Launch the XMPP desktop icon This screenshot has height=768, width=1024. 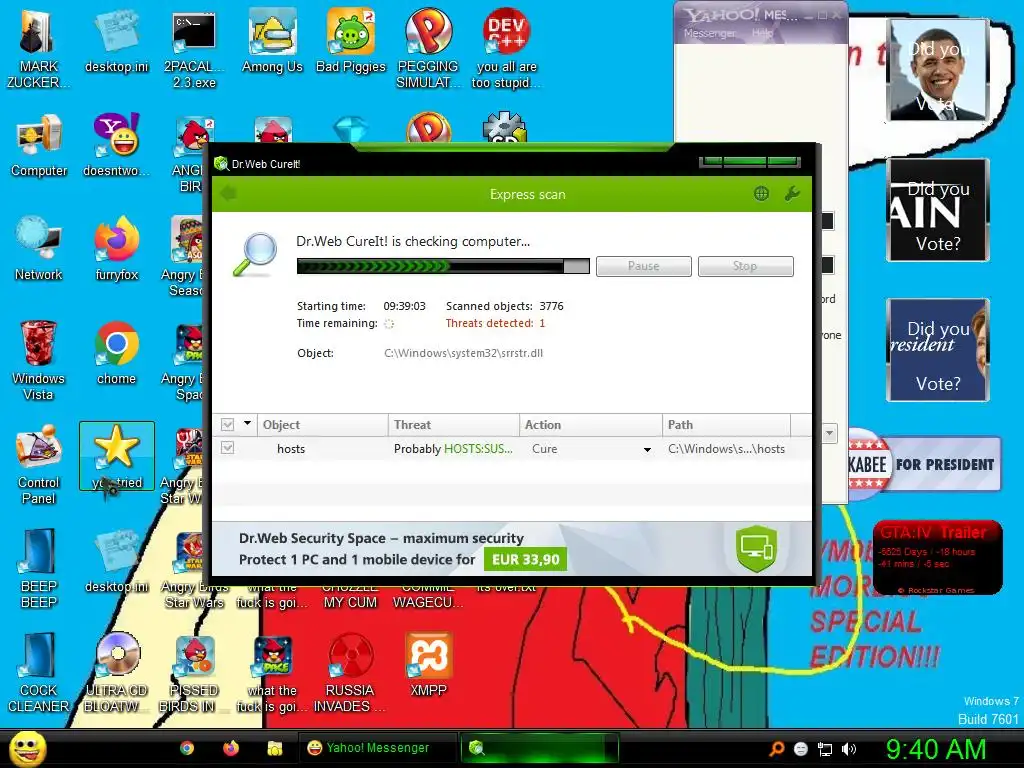point(428,665)
